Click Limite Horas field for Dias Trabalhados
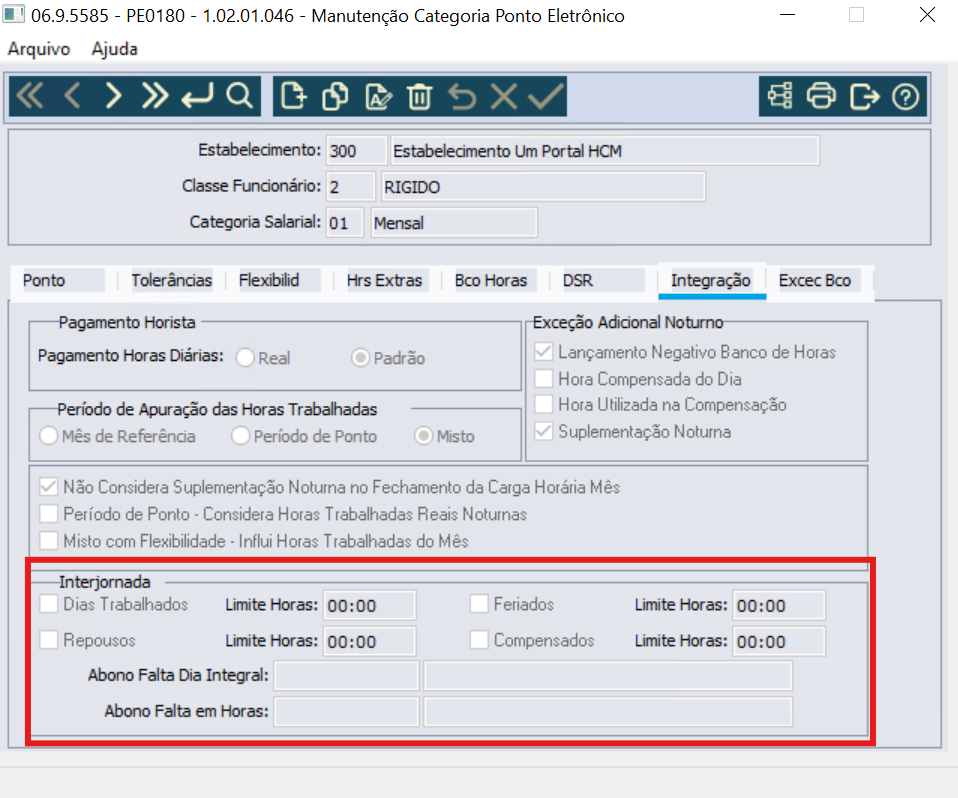 click(370, 606)
